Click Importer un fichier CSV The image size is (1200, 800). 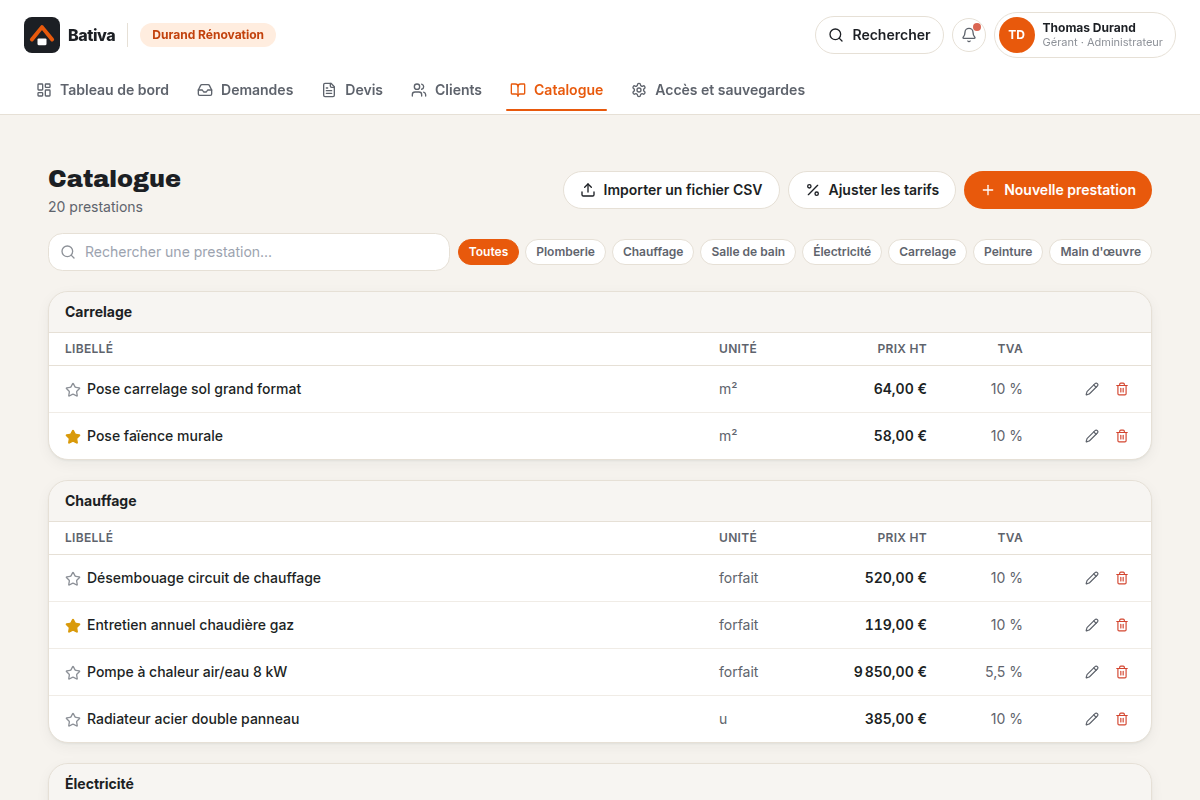tap(671, 190)
